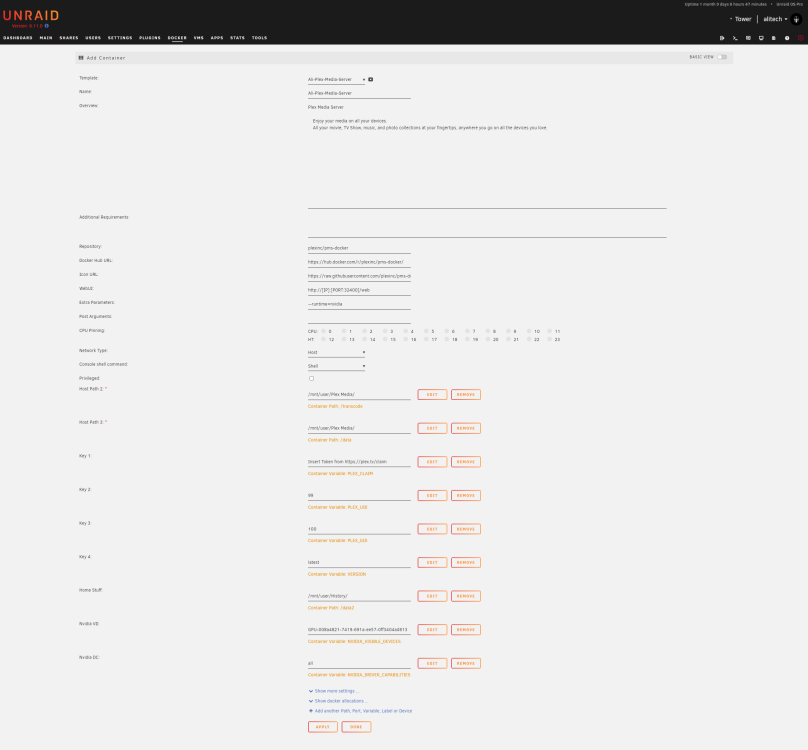Pin CPU core 7
Image resolution: width=808 pixels, height=750 pixels.
(x=467, y=331)
